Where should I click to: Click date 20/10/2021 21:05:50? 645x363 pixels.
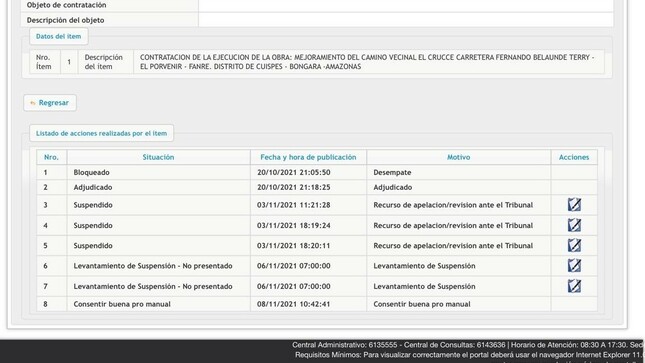pyautogui.click(x=294, y=172)
